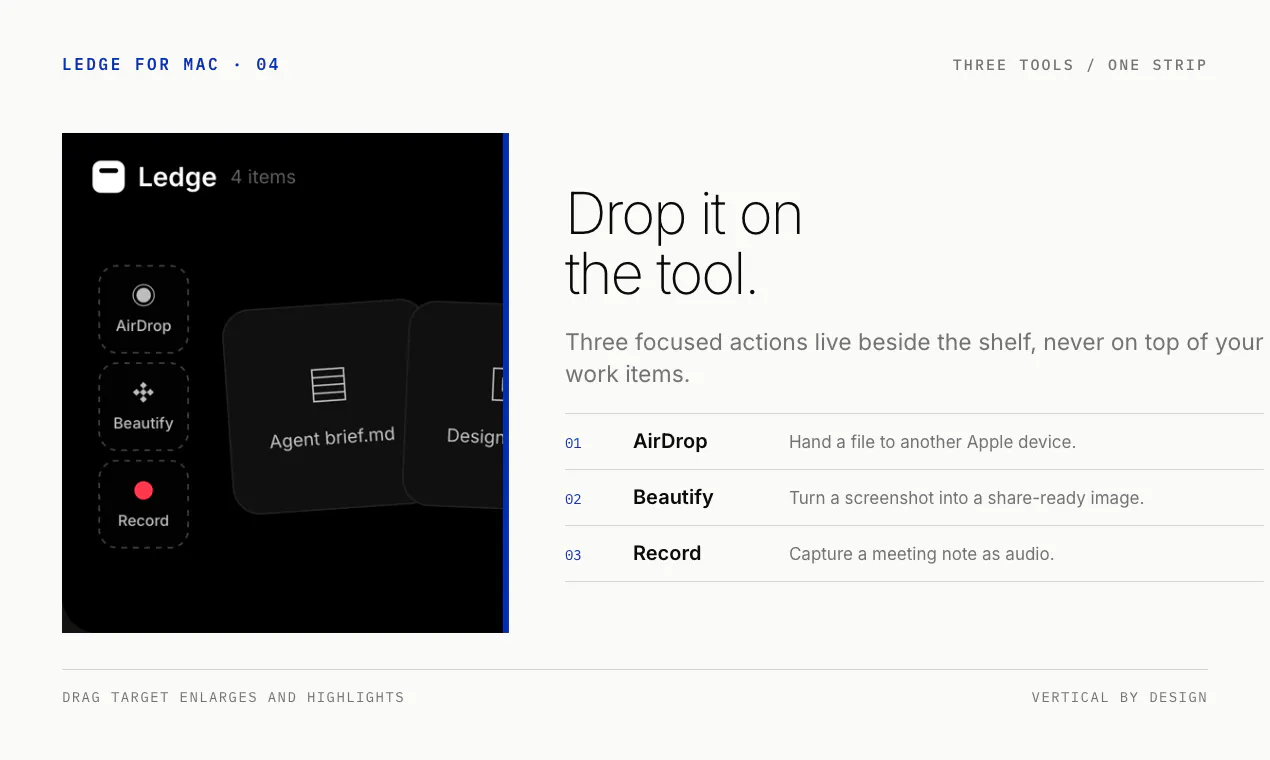Image resolution: width=1270 pixels, height=760 pixels.
Task: Click the white Ledge app logo icon
Action: pyautogui.click(x=108, y=177)
